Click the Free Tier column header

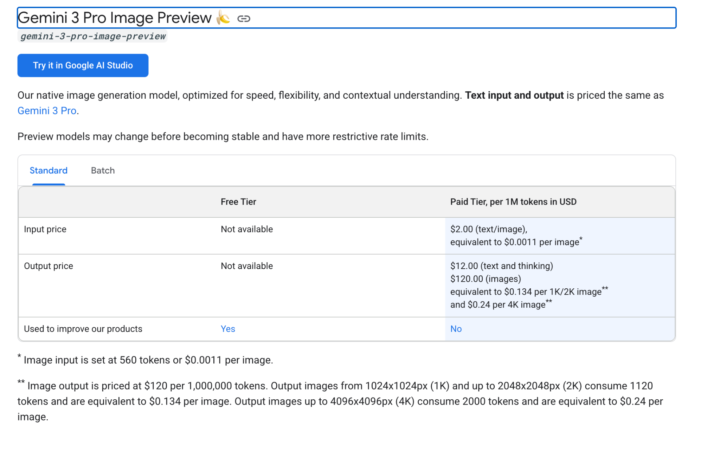tap(238, 202)
